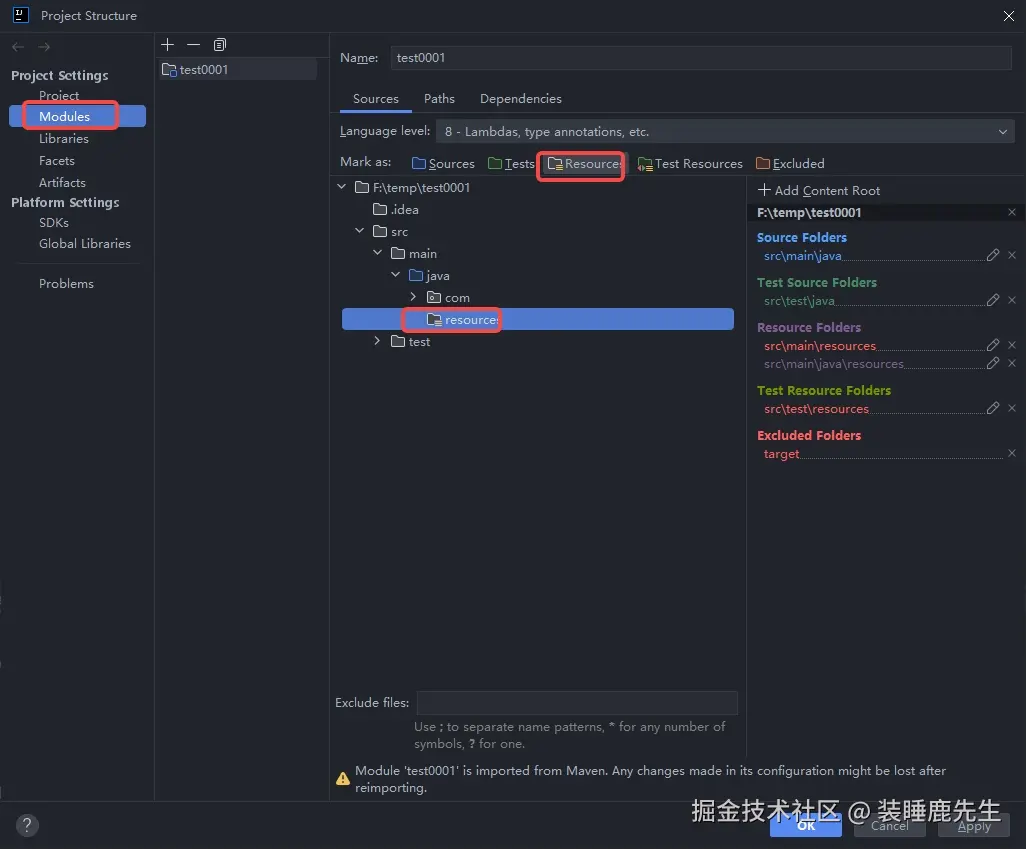Screen dimensions: 1026x849
Task: Mark selected folder as Sources
Action: pyautogui.click(x=443, y=164)
